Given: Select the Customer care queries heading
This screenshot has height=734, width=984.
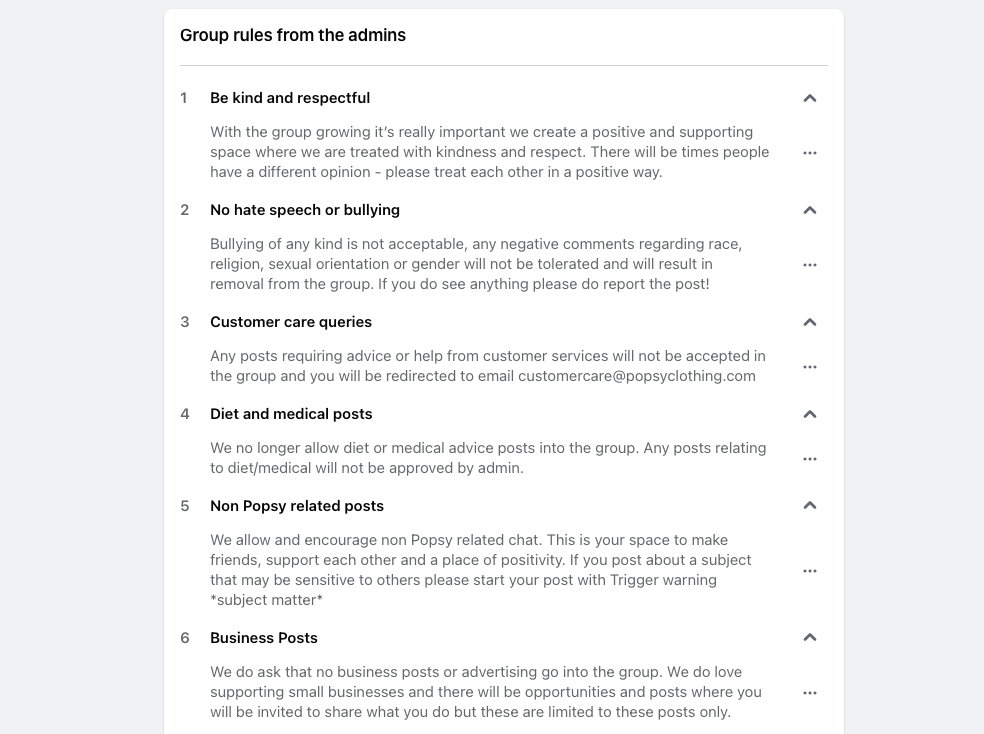Looking at the screenshot, I should click(x=291, y=322).
